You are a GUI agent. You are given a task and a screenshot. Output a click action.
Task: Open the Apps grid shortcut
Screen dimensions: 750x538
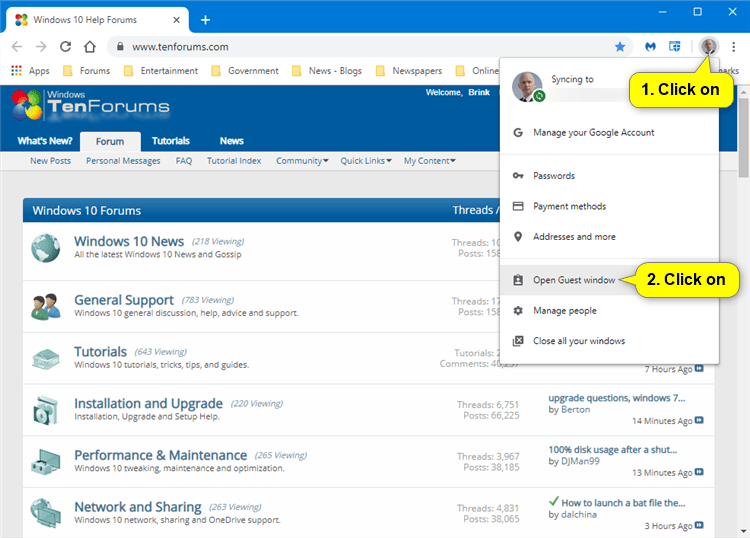click(x=30, y=71)
